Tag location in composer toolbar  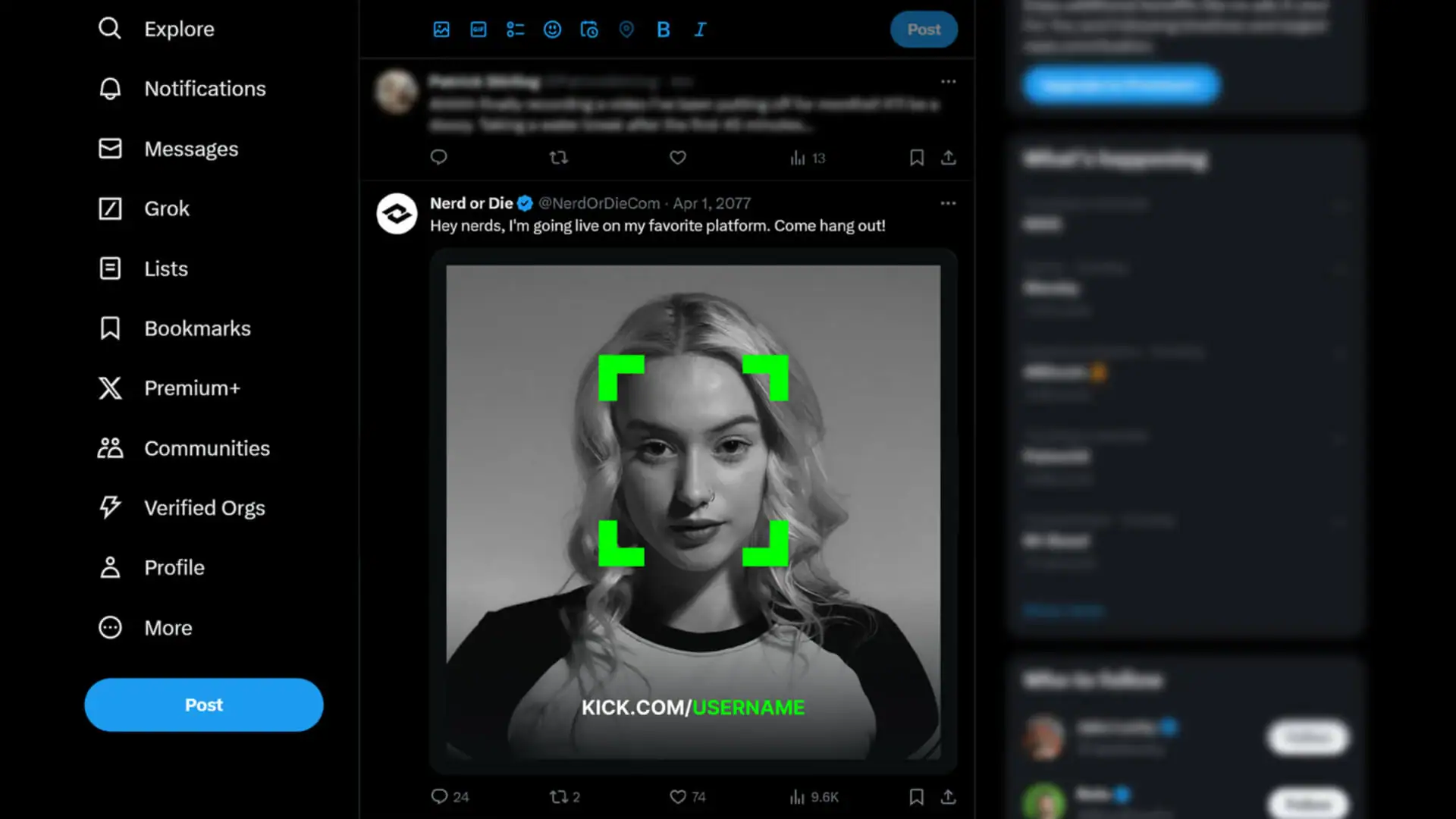(626, 30)
